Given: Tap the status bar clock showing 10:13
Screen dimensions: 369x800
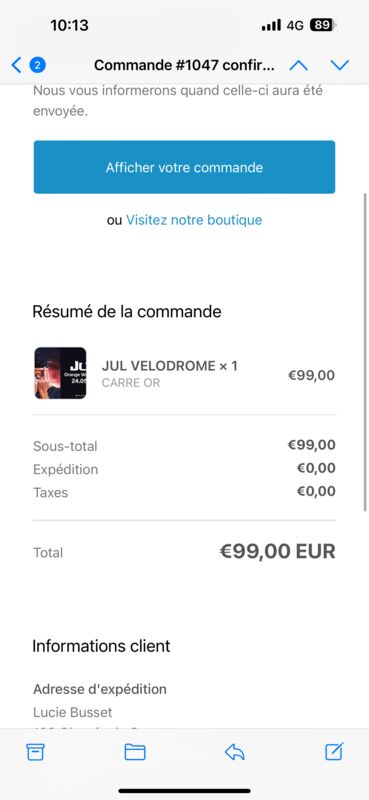Looking at the screenshot, I should 69,25.
